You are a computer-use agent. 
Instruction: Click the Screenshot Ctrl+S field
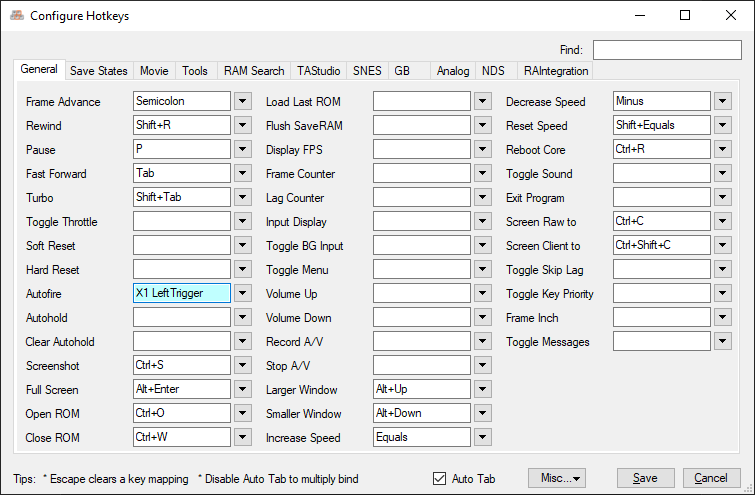click(x=182, y=365)
